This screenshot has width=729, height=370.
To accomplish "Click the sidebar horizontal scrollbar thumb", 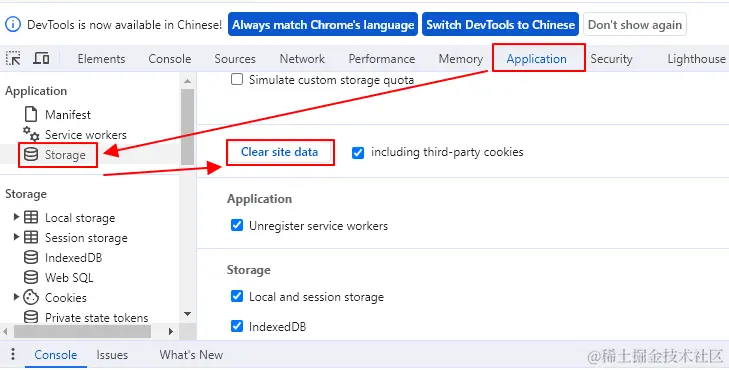I will (x=82, y=331).
